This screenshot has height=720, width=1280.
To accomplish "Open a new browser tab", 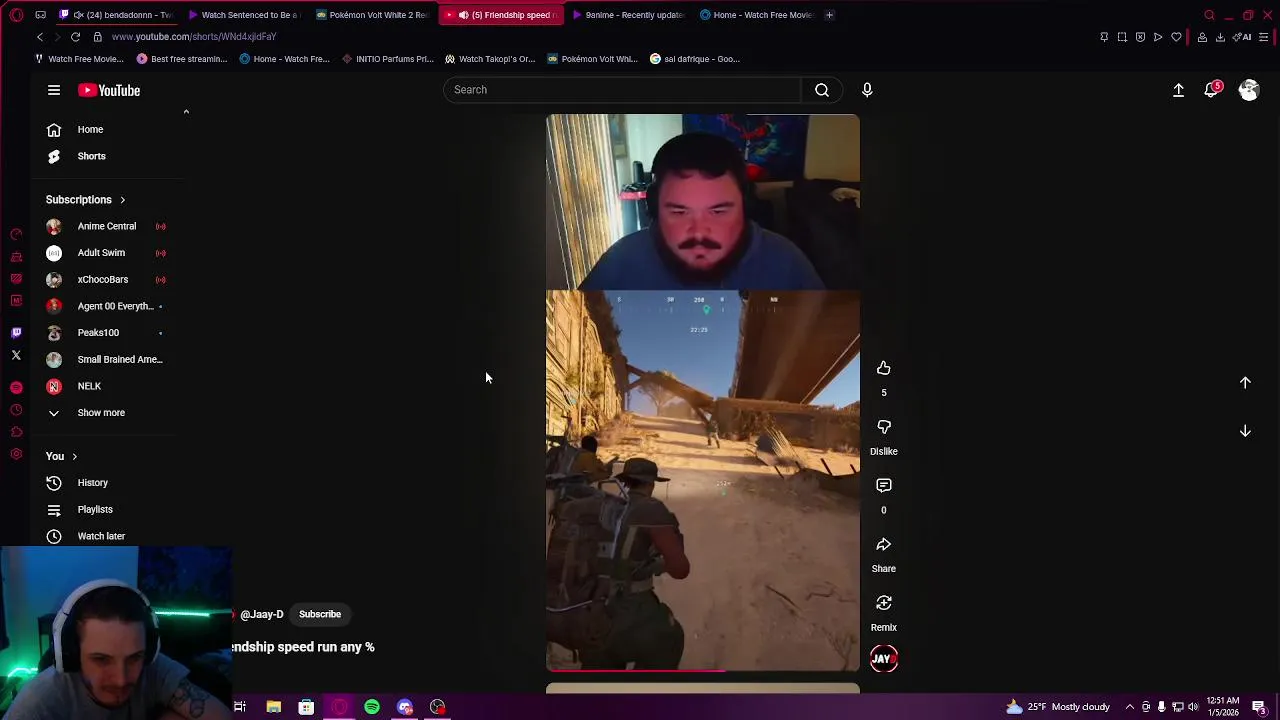I will 829,15.
